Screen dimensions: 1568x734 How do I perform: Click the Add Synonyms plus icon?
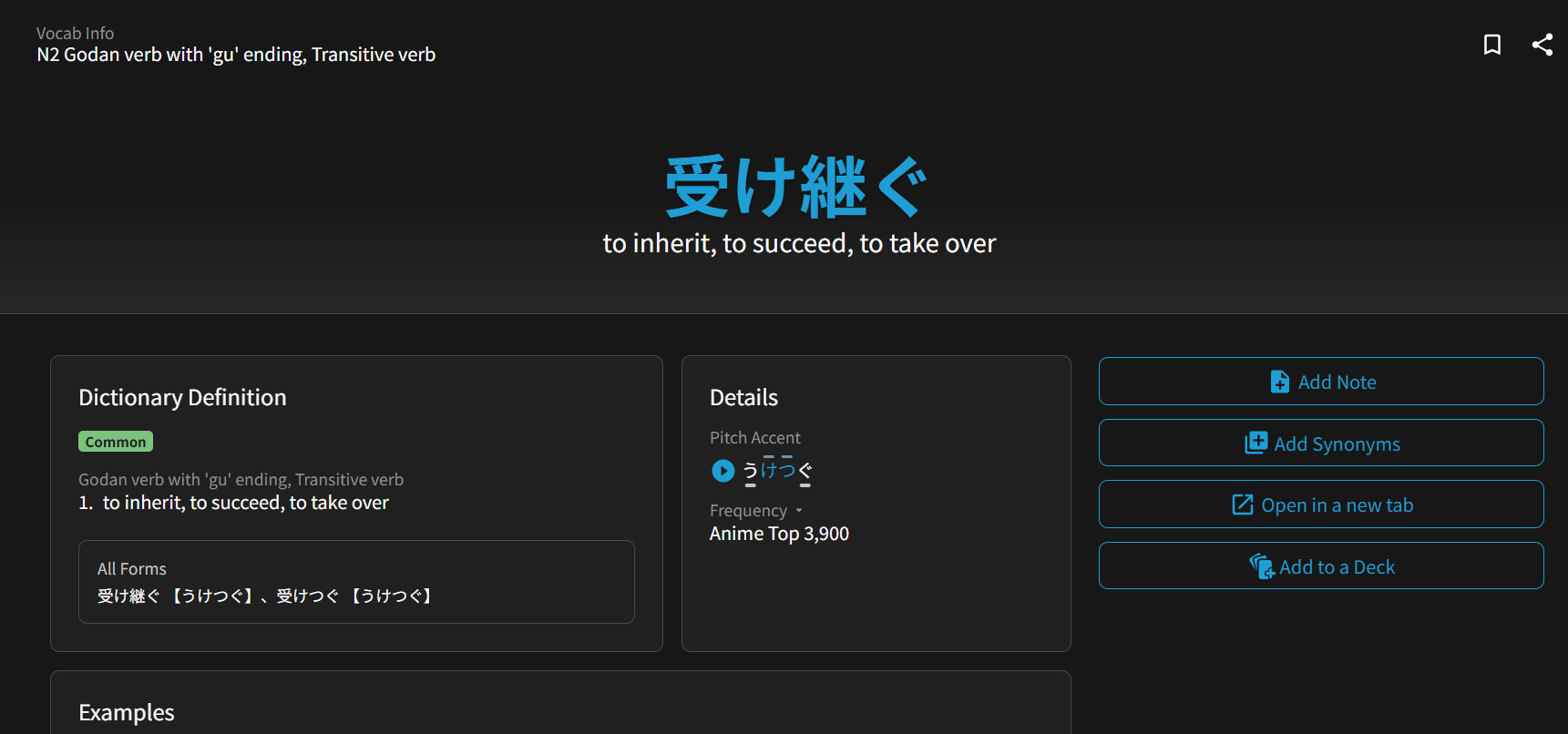(1255, 443)
